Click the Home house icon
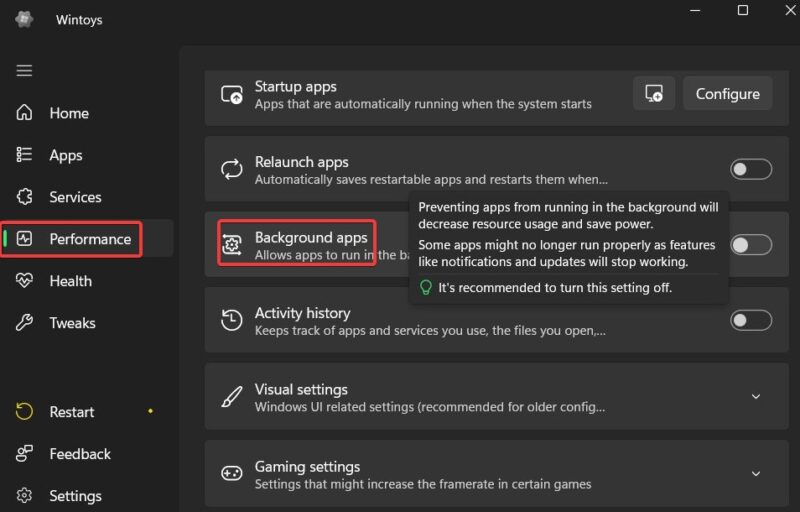 (x=24, y=113)
